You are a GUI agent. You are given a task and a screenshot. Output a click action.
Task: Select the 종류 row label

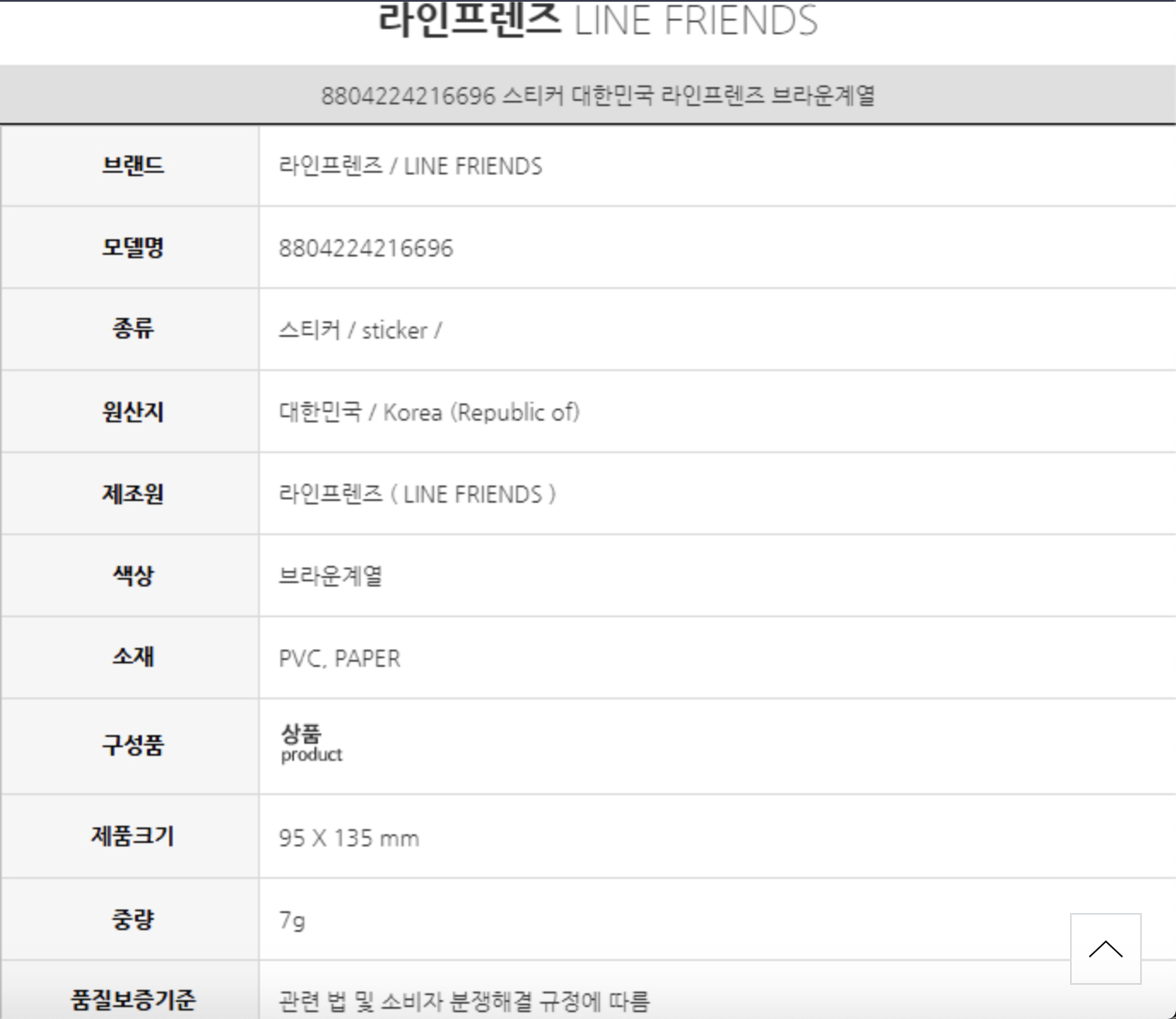point(132,329)
